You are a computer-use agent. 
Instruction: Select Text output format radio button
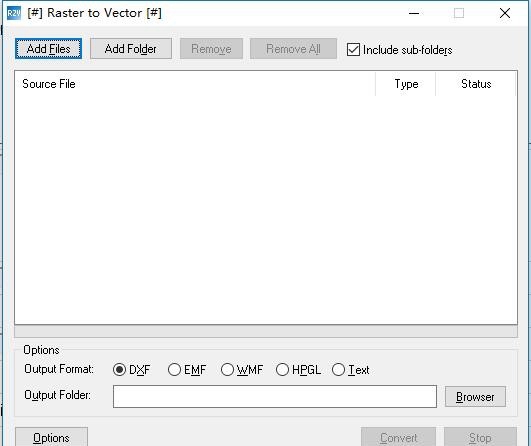[338, 369]
